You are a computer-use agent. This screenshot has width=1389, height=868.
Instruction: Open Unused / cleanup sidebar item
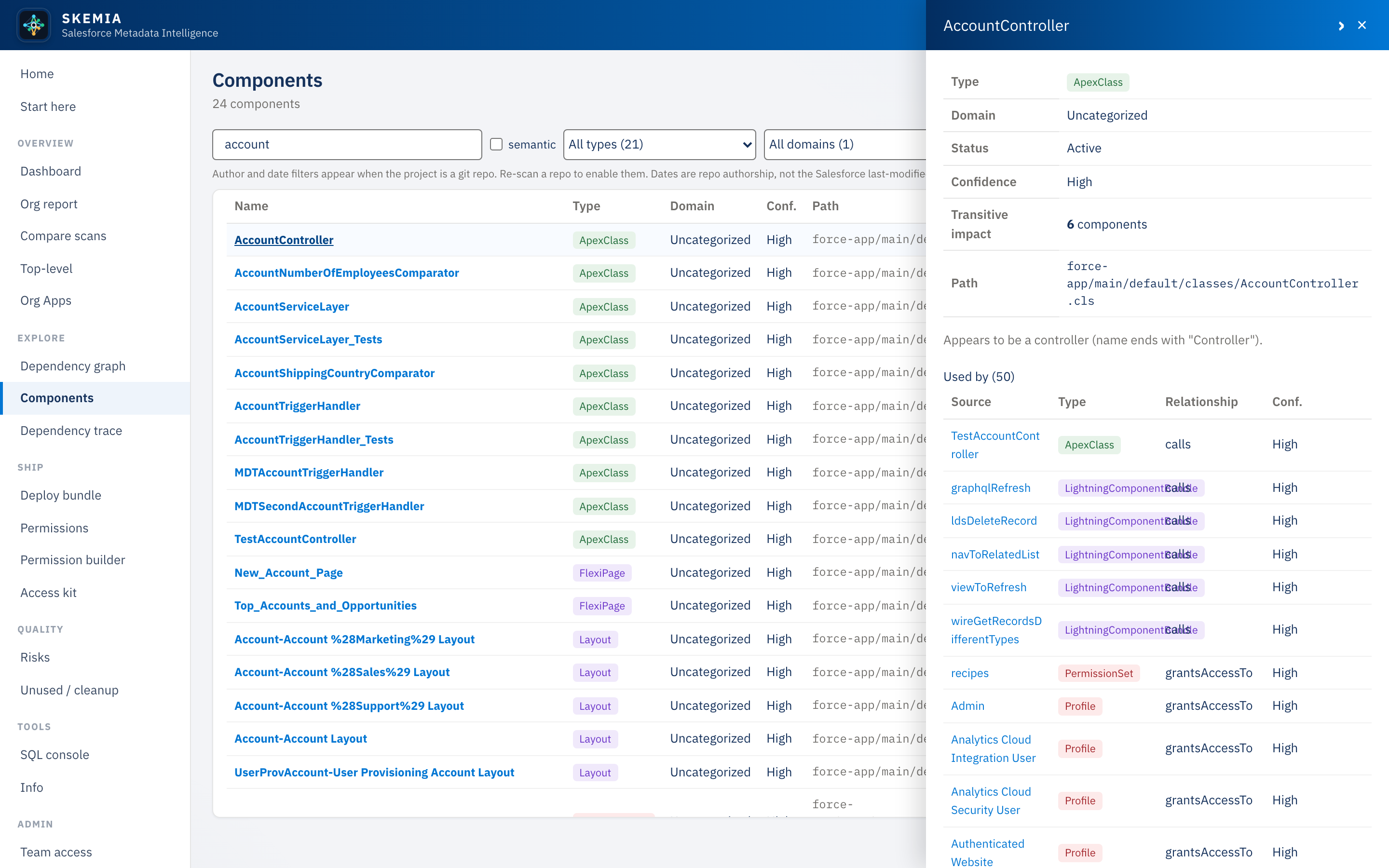[x=69, y=690]
